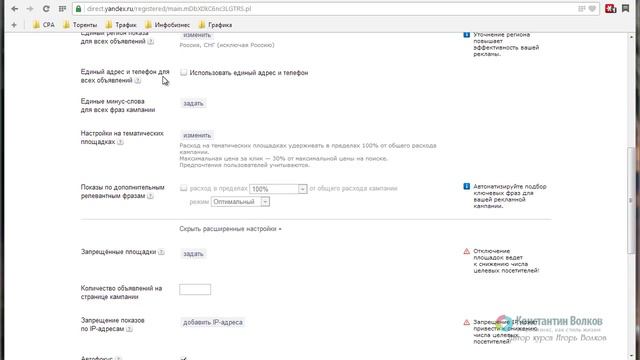Click blue info icon beside Автоматизируйте подбор tip
Screen dimensions: 640x360
(x=467, y=187)
